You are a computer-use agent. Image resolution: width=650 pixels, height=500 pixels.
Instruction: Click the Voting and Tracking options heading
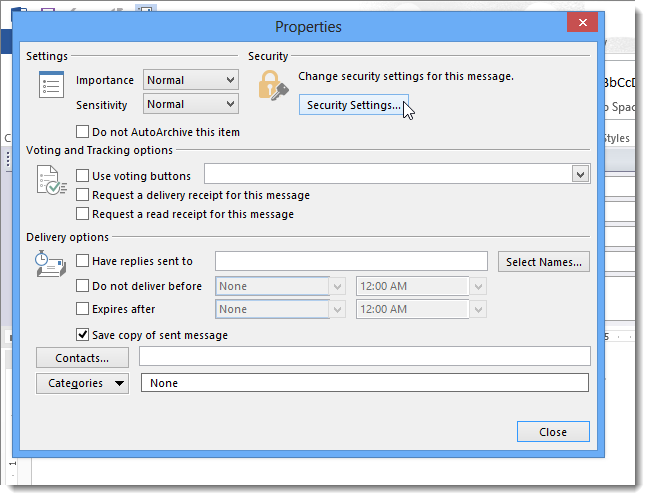tap(99, 150)
